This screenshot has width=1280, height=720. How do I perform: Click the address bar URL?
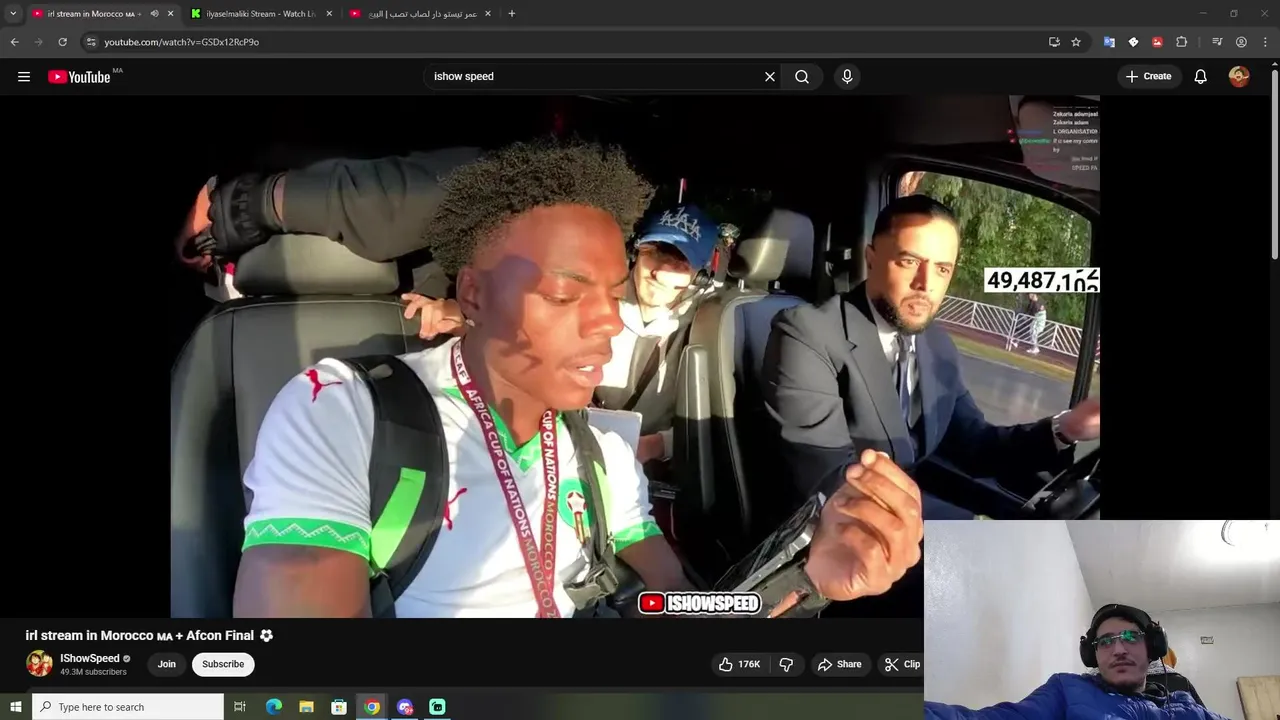pyautogui.click(x=181, y=42)
